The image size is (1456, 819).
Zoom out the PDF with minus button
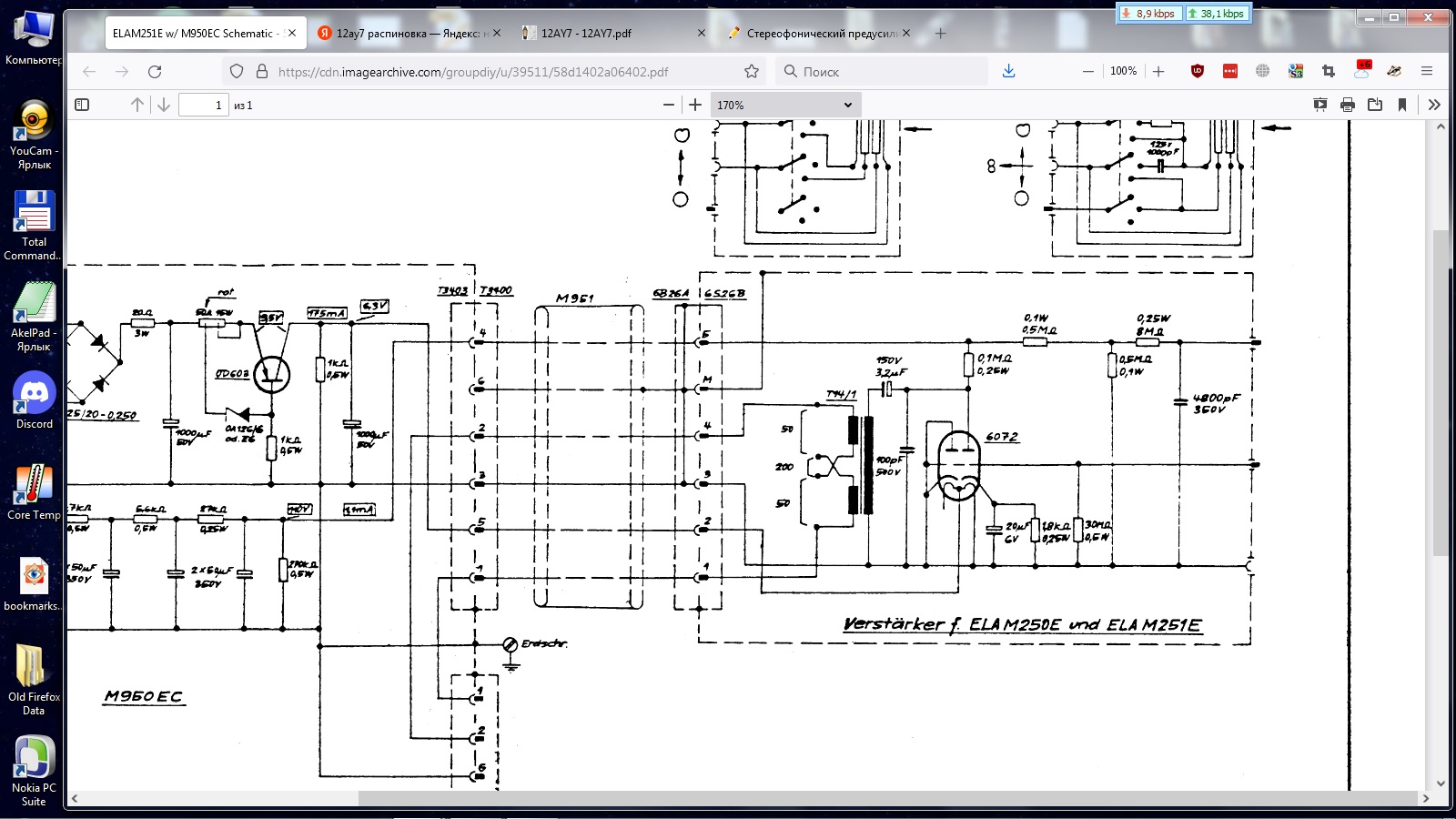[669, 105]
